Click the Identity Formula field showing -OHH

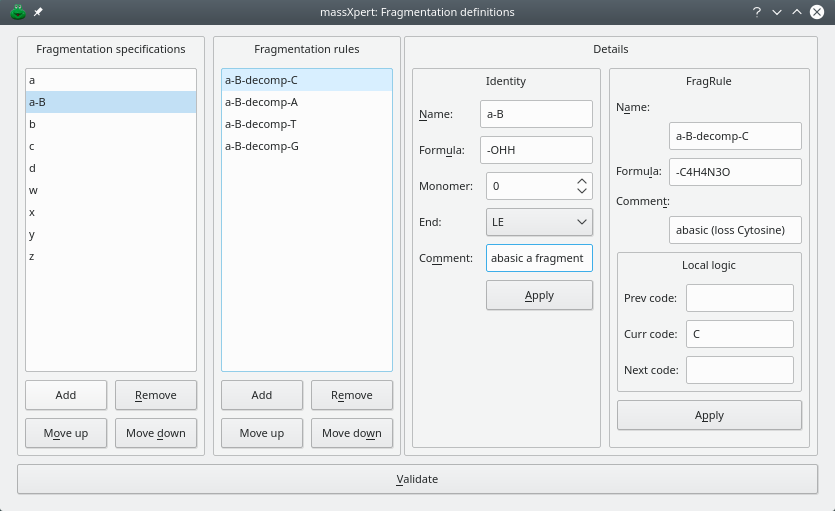tap(536, 150)
